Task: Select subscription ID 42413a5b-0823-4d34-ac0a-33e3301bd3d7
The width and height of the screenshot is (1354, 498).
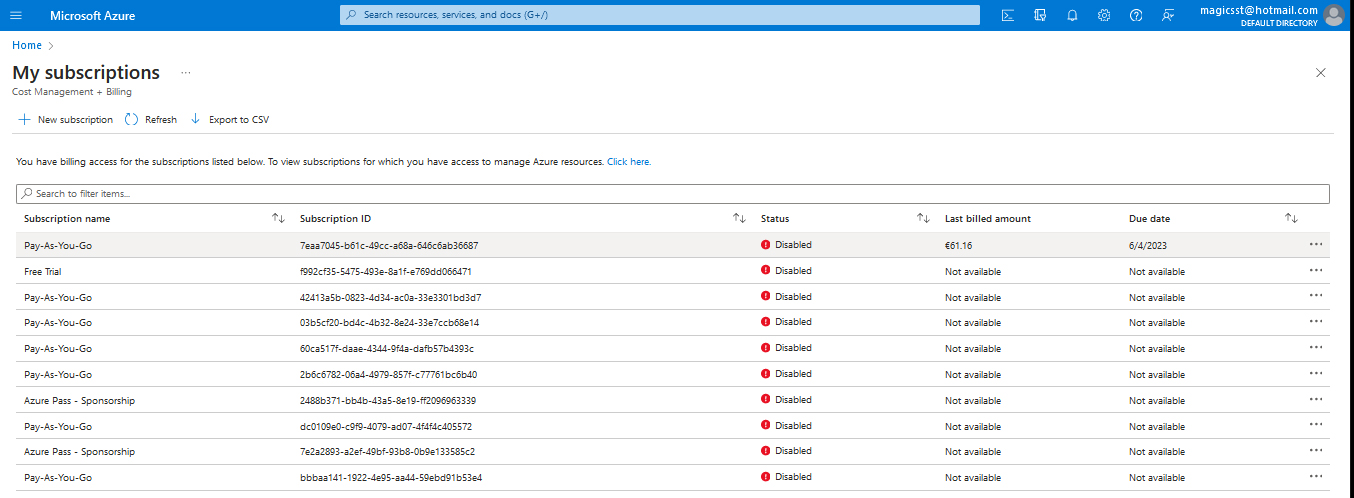Action: coord(391,297)
